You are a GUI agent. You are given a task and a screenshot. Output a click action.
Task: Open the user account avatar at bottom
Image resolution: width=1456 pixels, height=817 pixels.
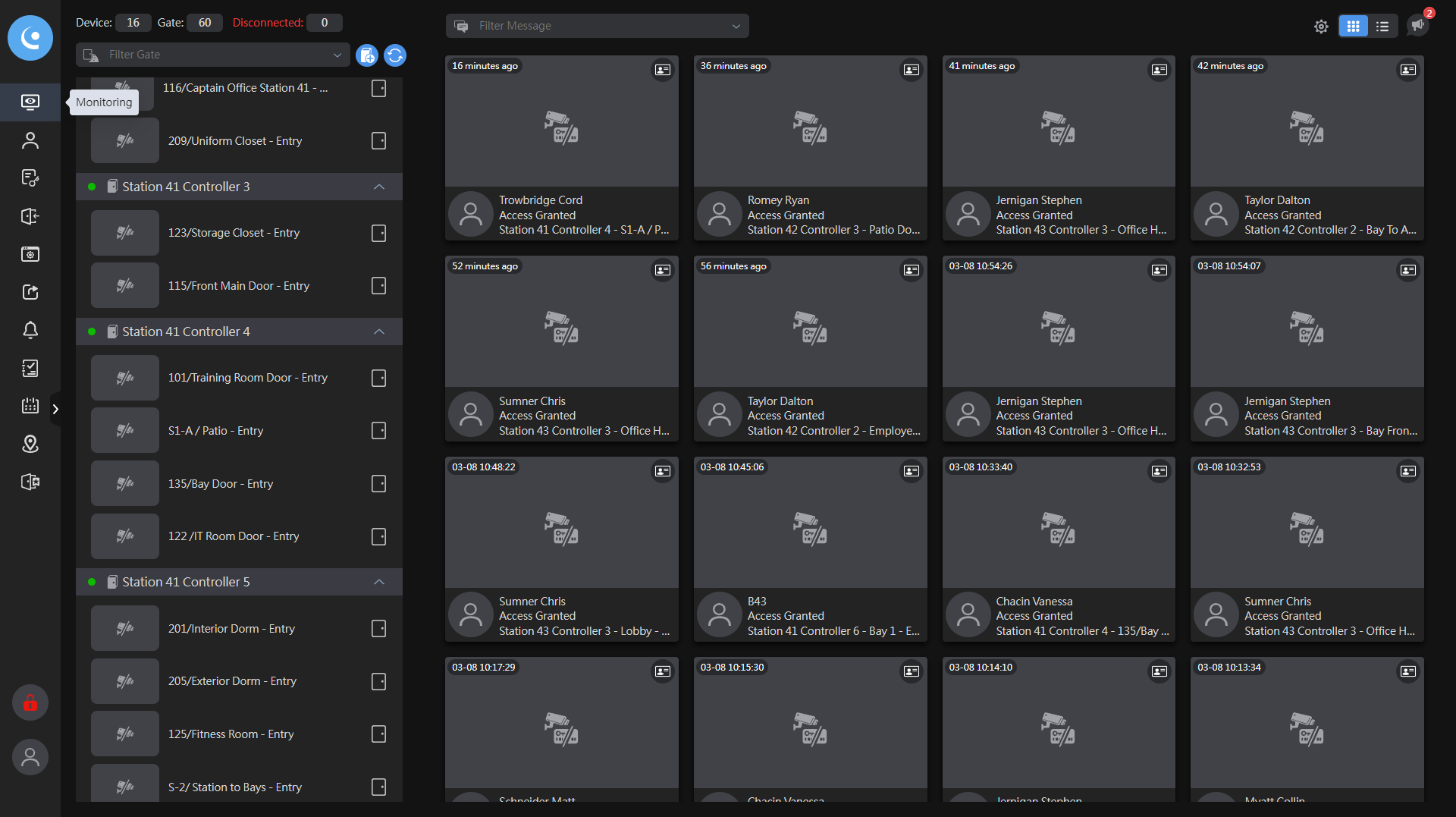30,757
